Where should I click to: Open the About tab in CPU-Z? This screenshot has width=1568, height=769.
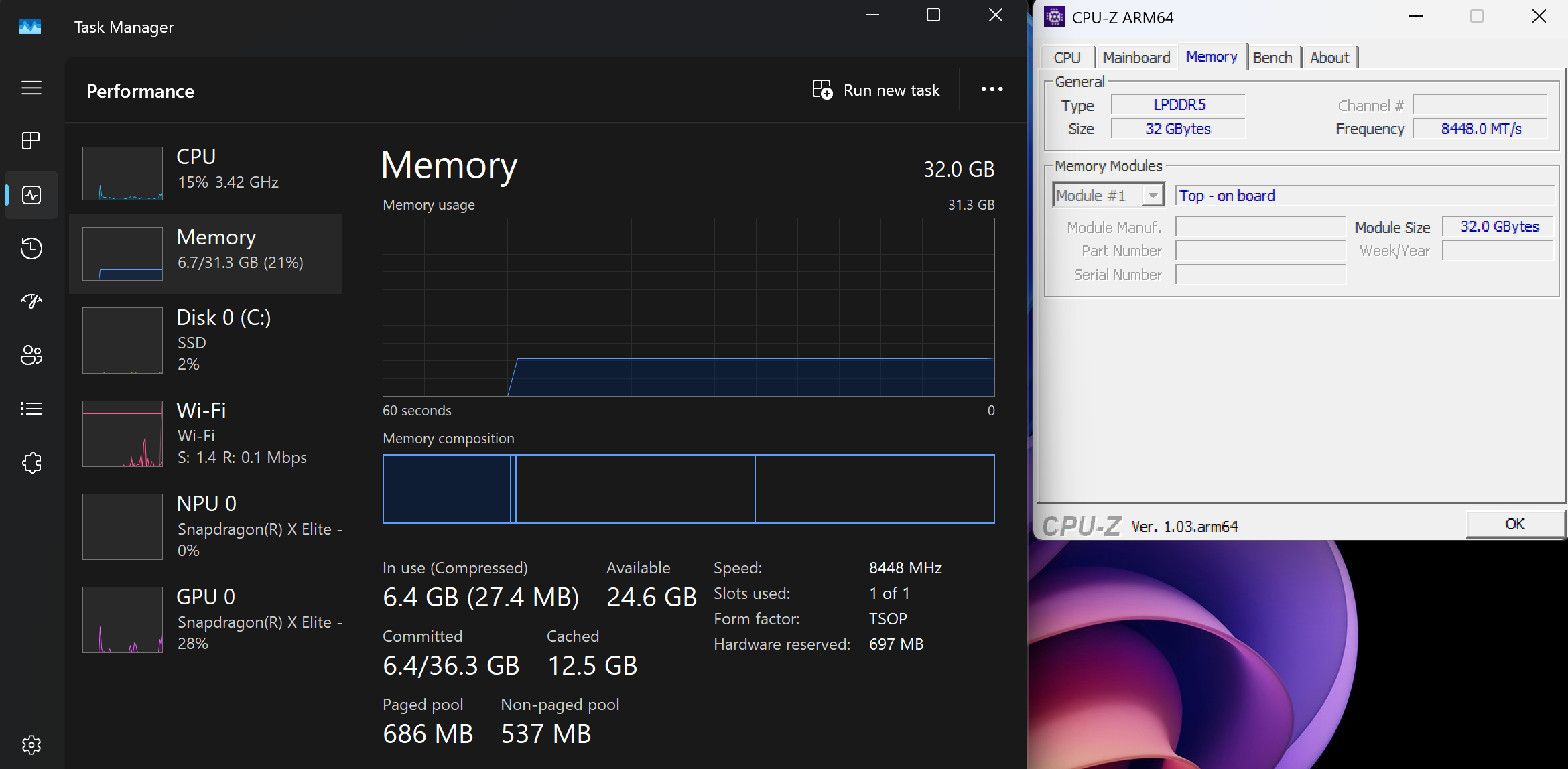[x=1329, y=58]
